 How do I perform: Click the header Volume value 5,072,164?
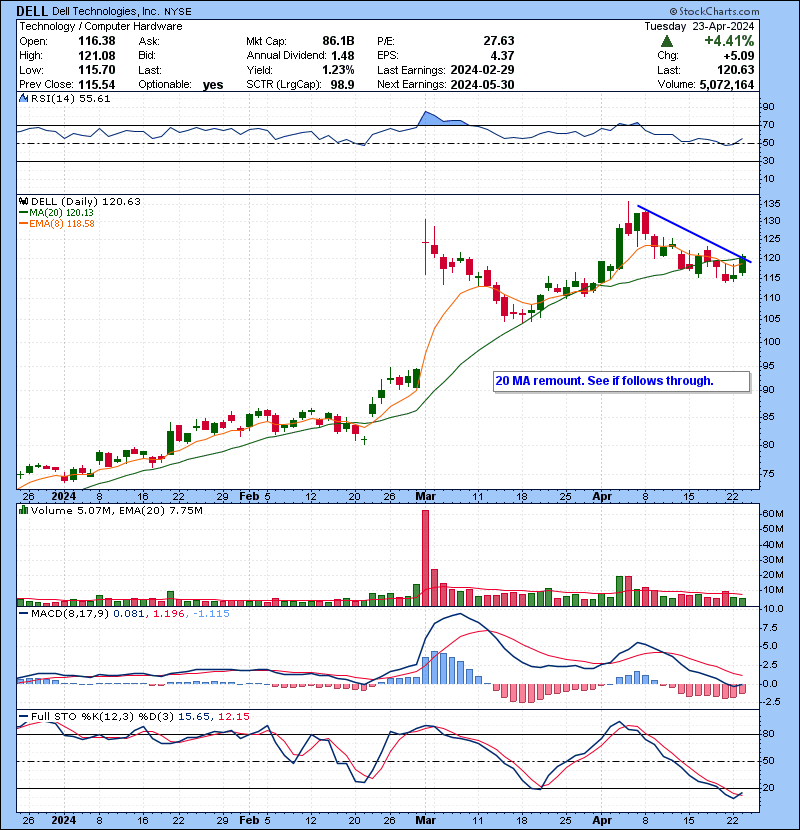(726, 84)
